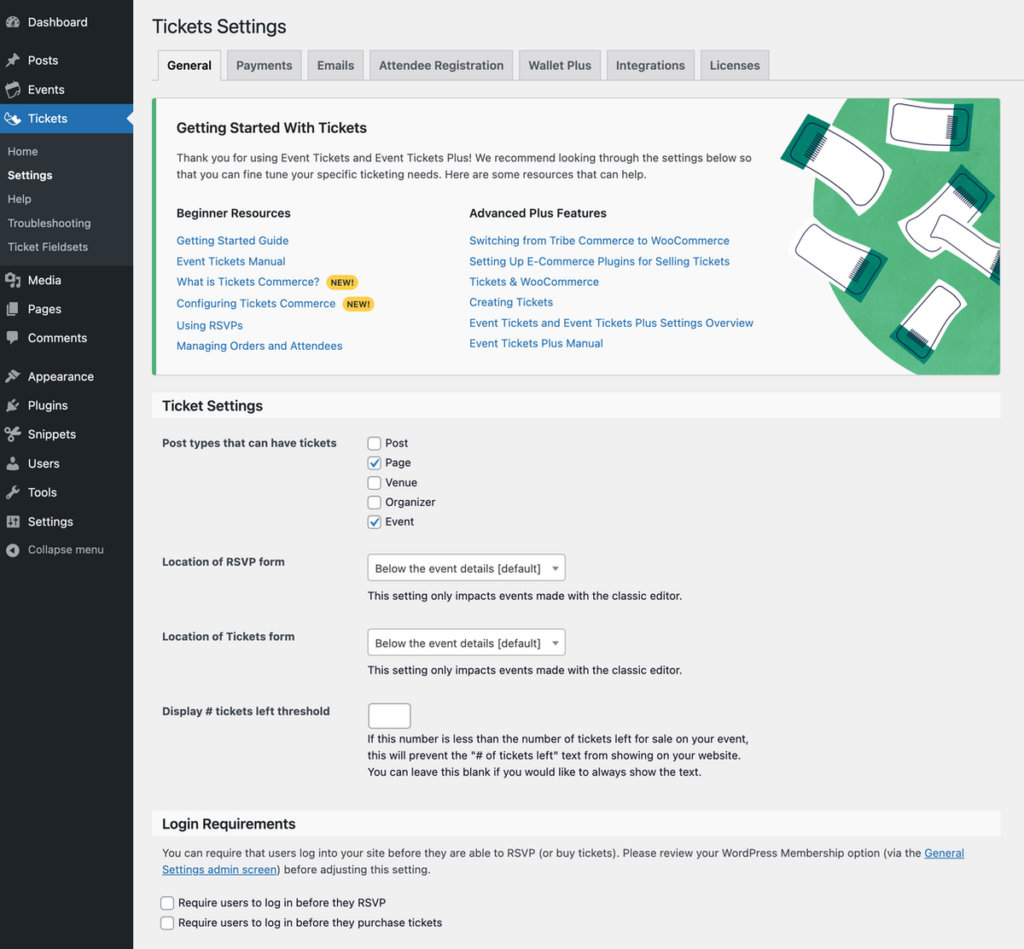
Task: Open the Location of RSVP form dropdown
Action: click(466, 567)
